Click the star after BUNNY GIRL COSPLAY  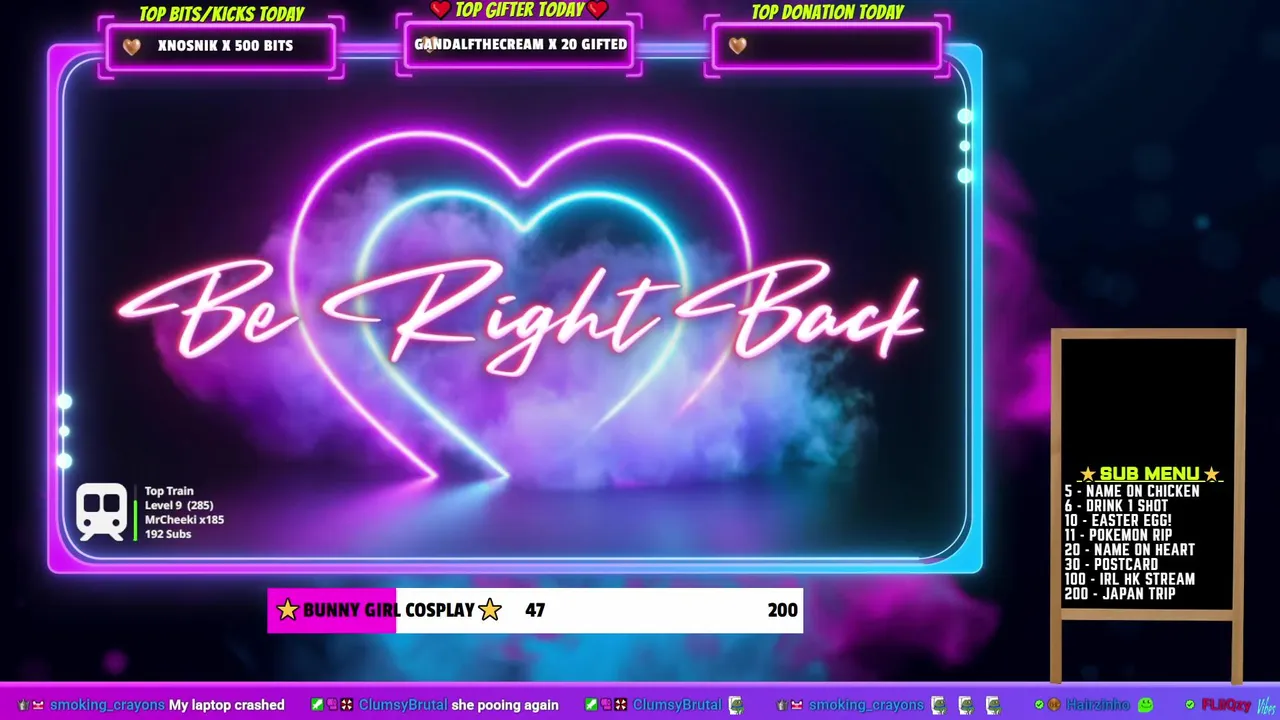(490, 610)
